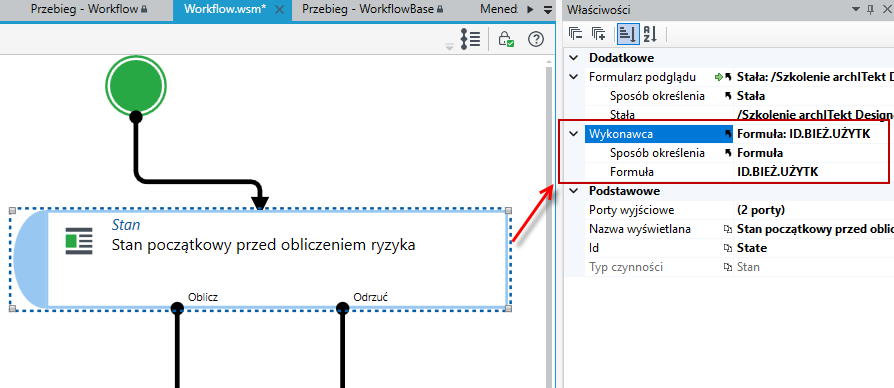894x388 pixels.
Task: Open toolbar overflow options arrow
Action: coord(449,47)
